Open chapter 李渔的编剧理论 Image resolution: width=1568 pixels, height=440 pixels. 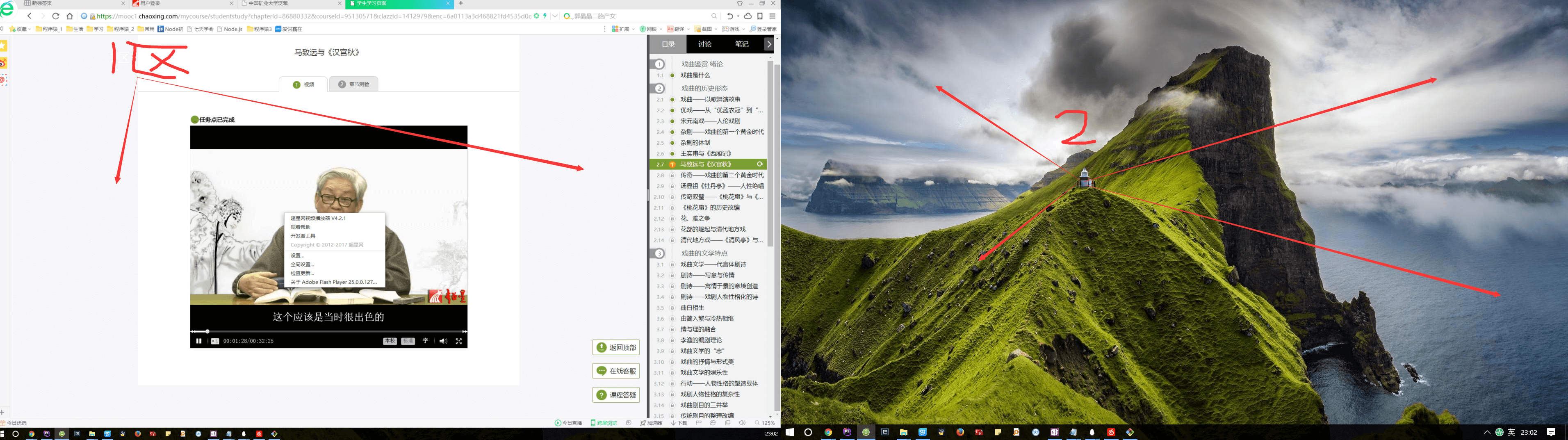pos(701,340)
